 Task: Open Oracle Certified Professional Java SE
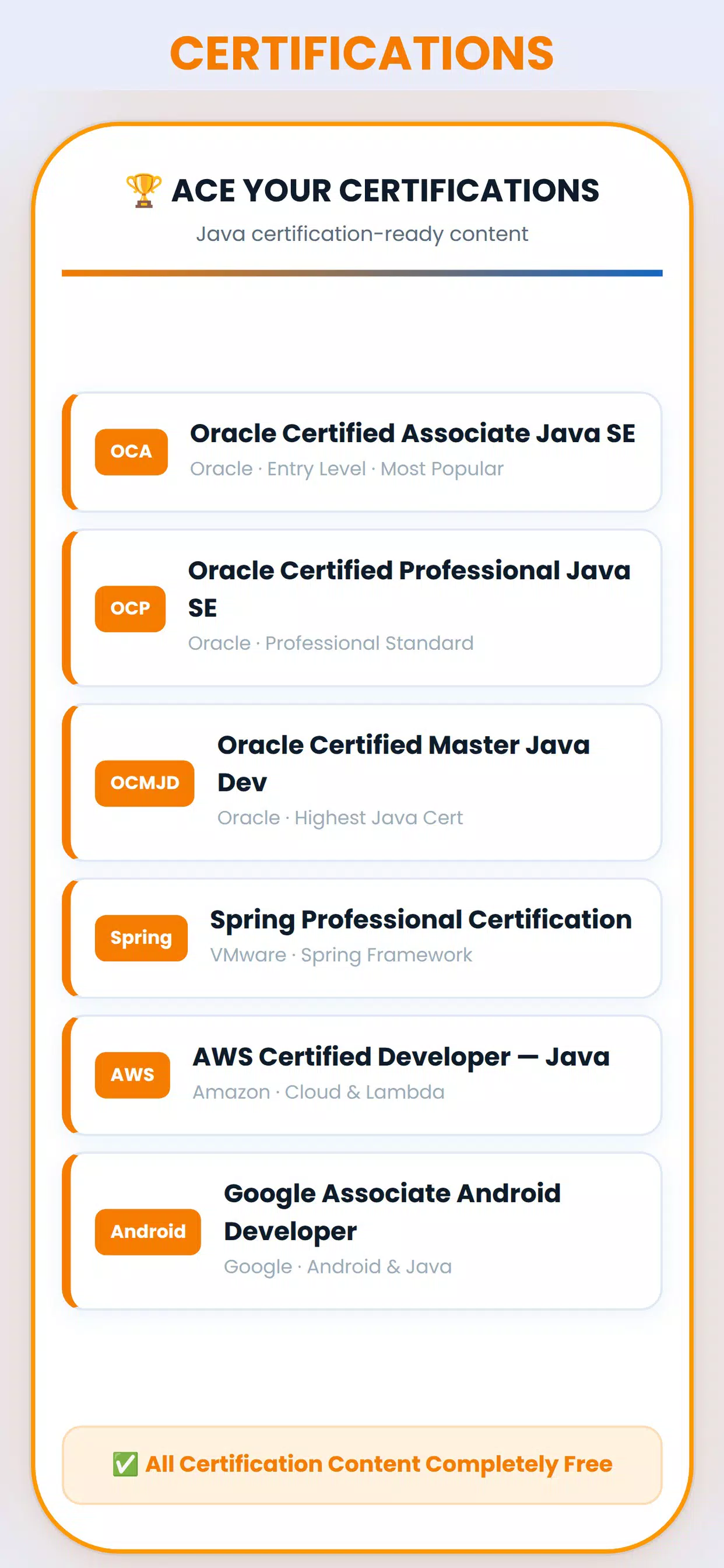click(362, 607)
